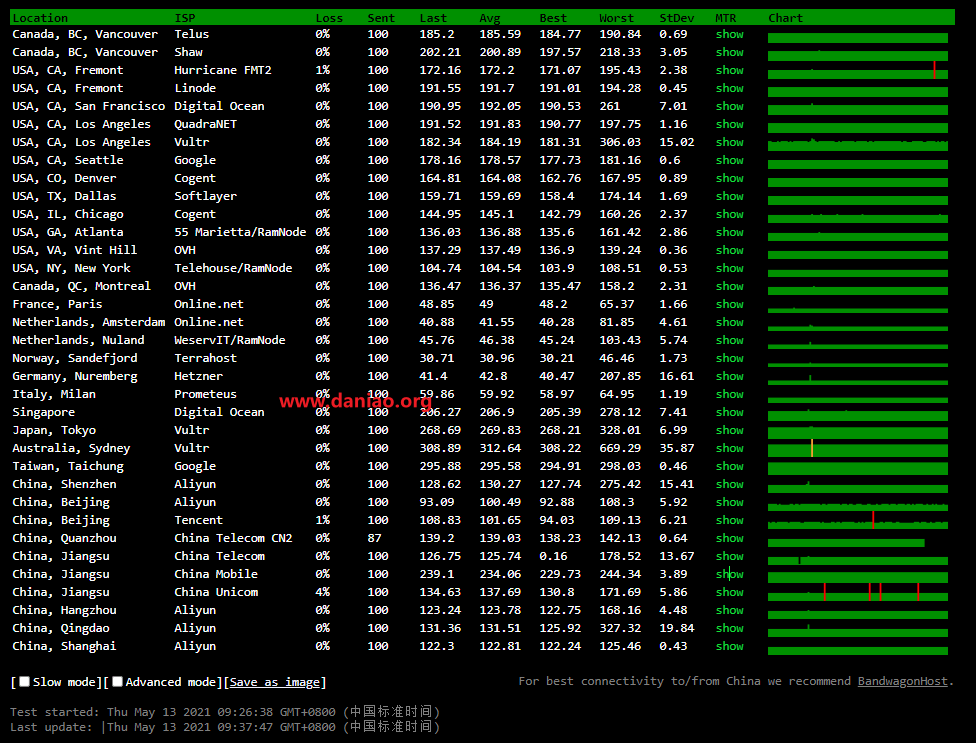Show MTR for Hetzner Nuremberg row

(x=730, y=377)
